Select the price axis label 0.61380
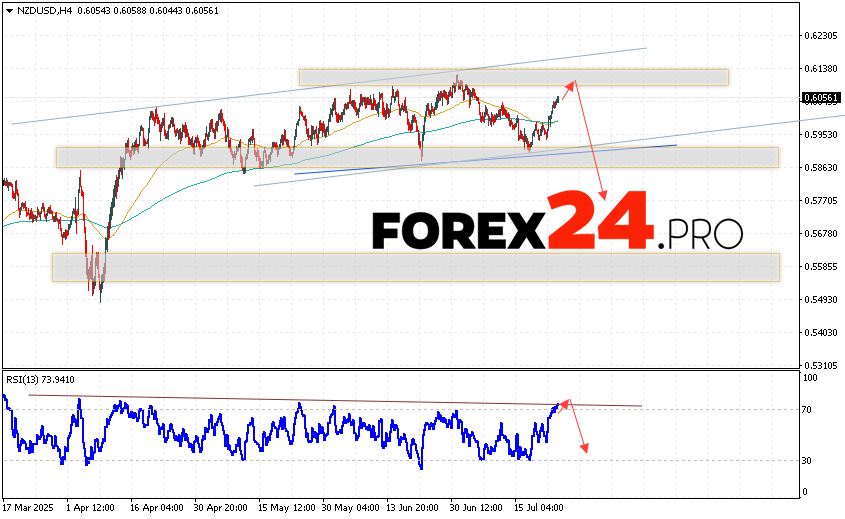 tap(821, 68)
